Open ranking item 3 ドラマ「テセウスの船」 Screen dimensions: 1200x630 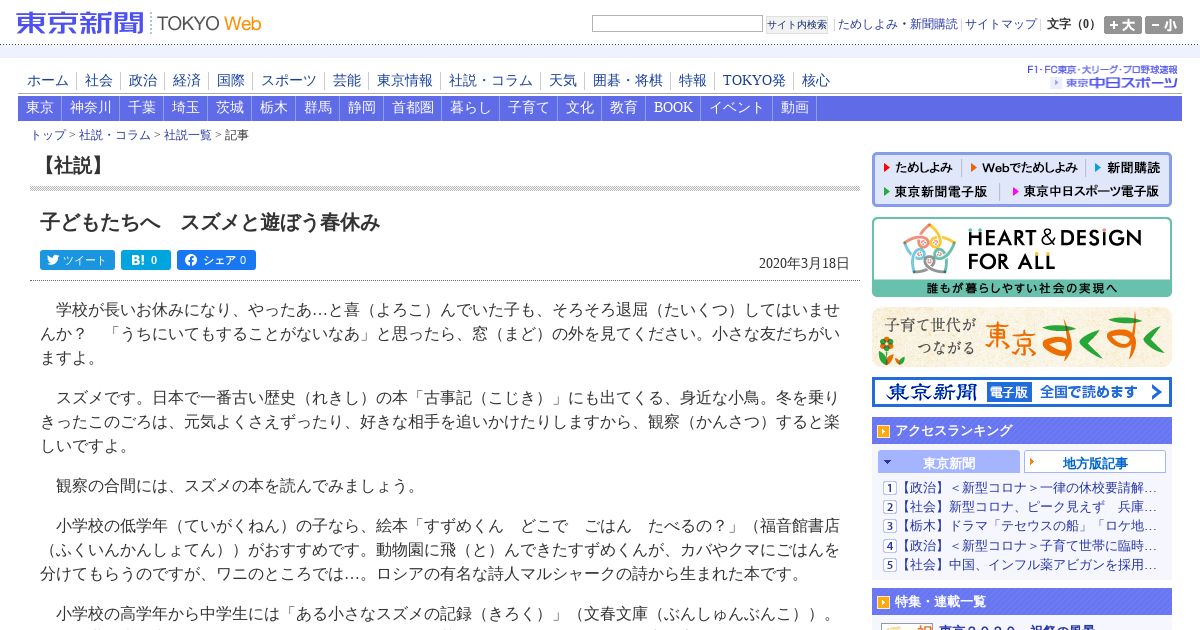[1028, 526]
